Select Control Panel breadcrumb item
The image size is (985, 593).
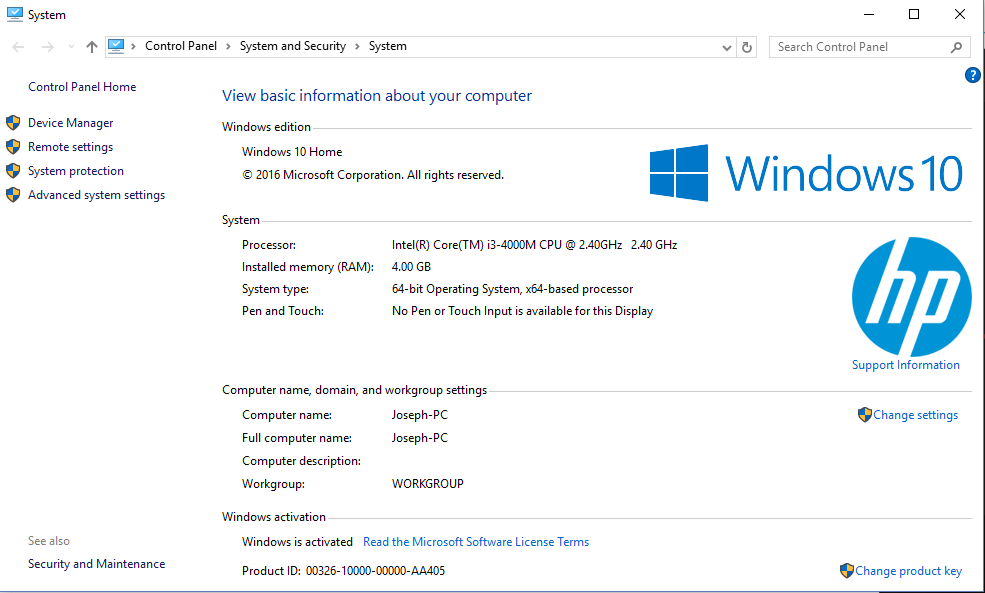180,46
